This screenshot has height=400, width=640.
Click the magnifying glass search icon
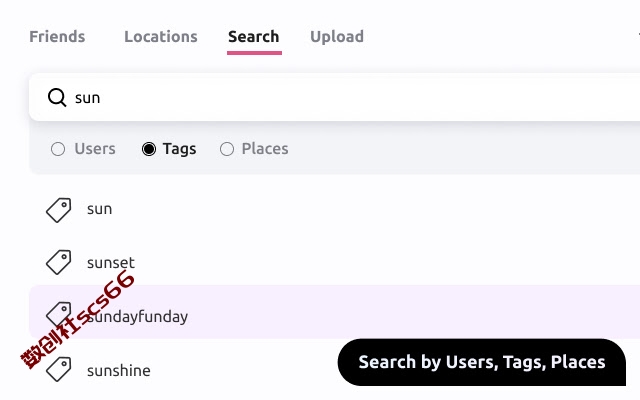click(x=57, y=98)
